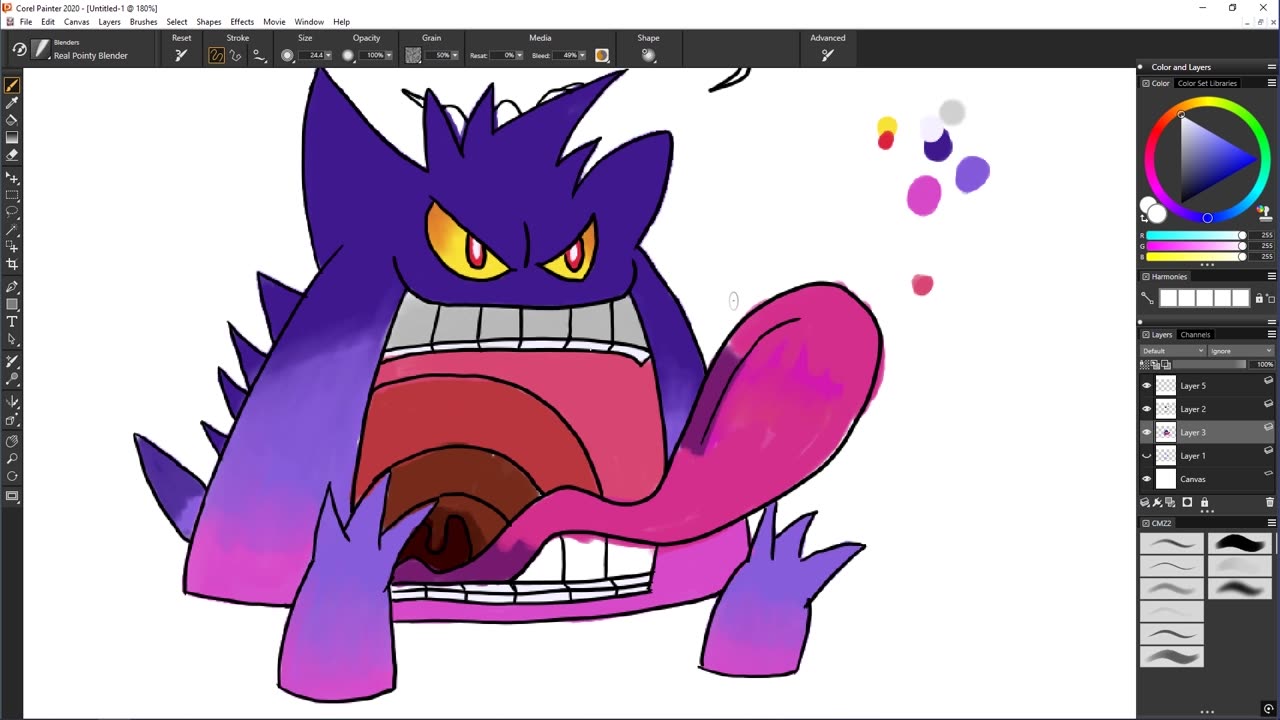
Task: Select the Rectangular Selection tool
Action: 12,195
